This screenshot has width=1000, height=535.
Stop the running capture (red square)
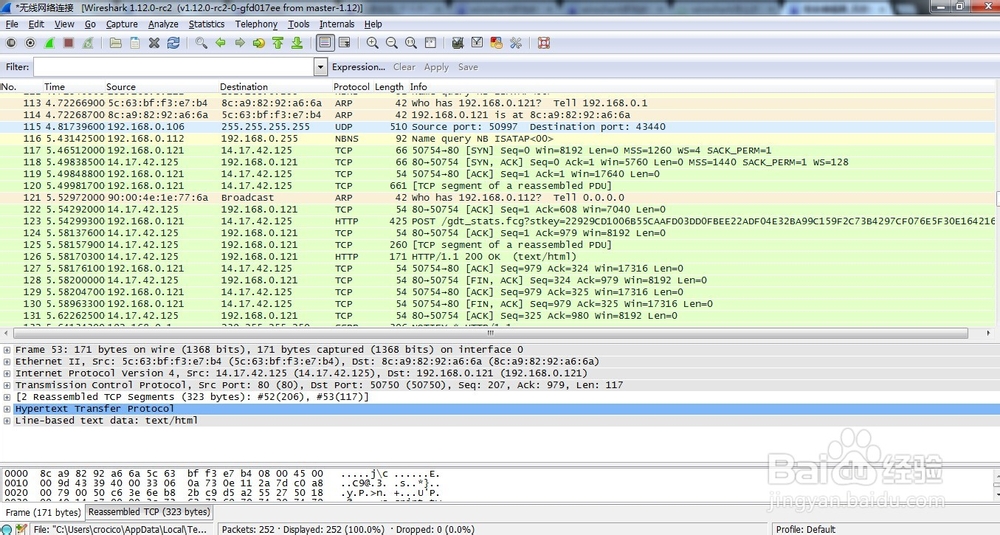tap(68, 43)
